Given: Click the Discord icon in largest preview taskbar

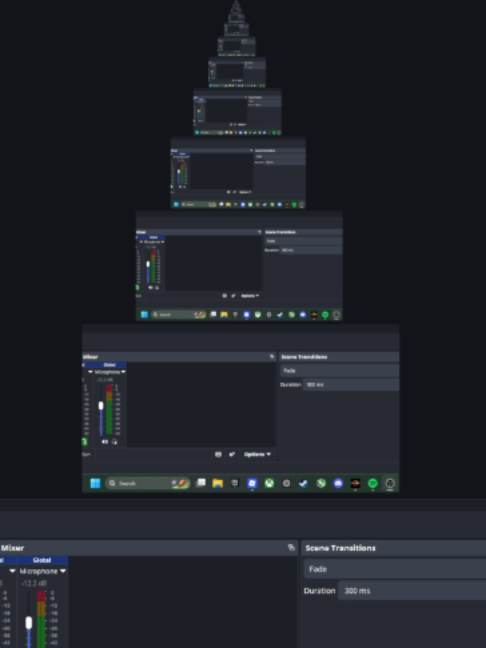Looking at the screenshot, I should click(x=338, y=483).
